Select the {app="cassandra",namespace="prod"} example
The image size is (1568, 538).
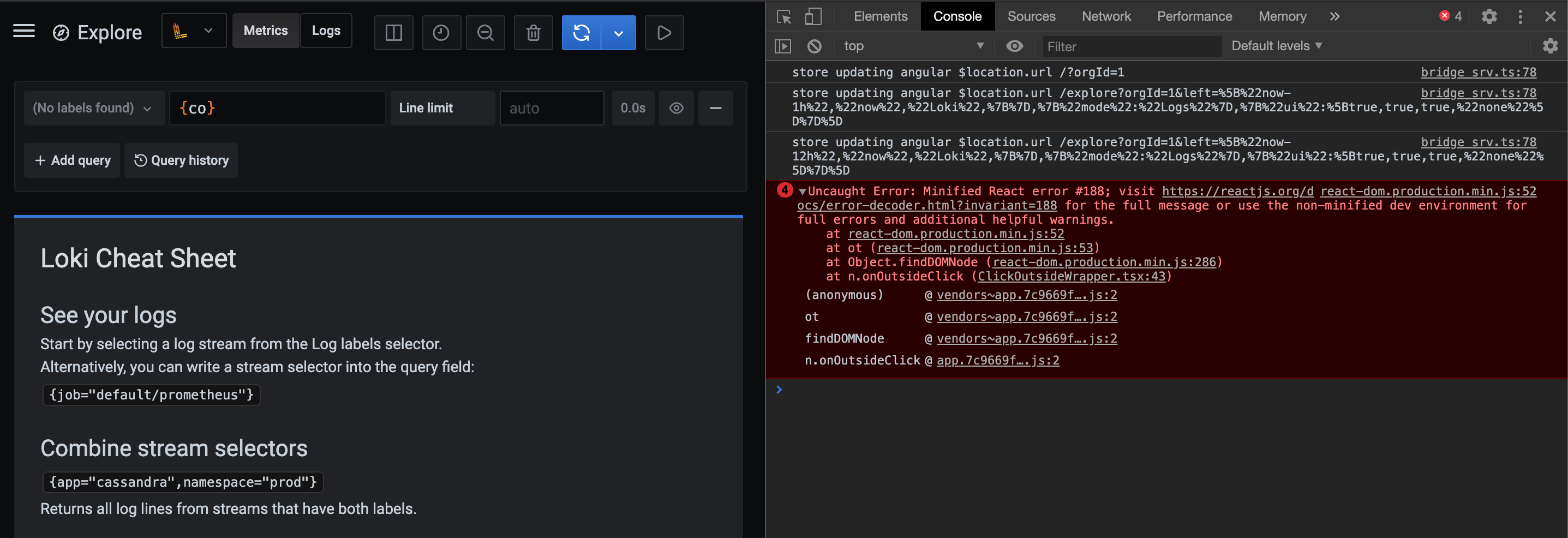(183, 482)
